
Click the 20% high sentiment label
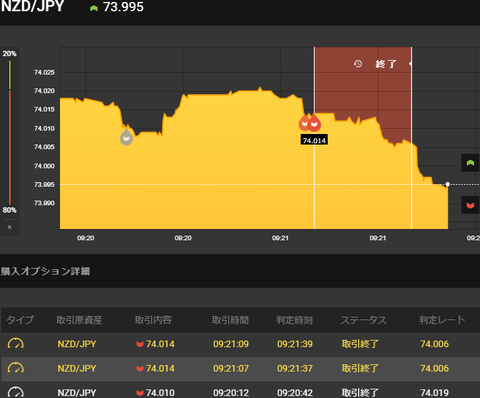(x=9, y=53)
